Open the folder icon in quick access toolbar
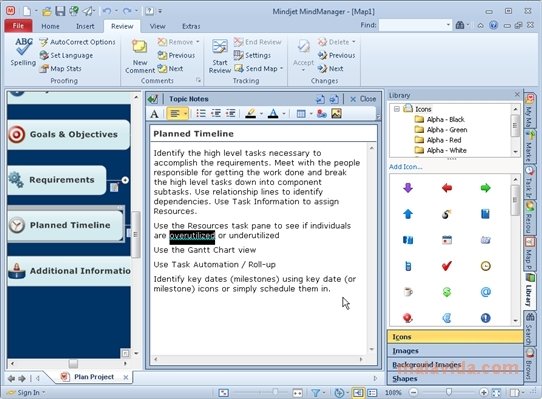Viewport: 542px width, 399px height. click(x=47, y=11)
